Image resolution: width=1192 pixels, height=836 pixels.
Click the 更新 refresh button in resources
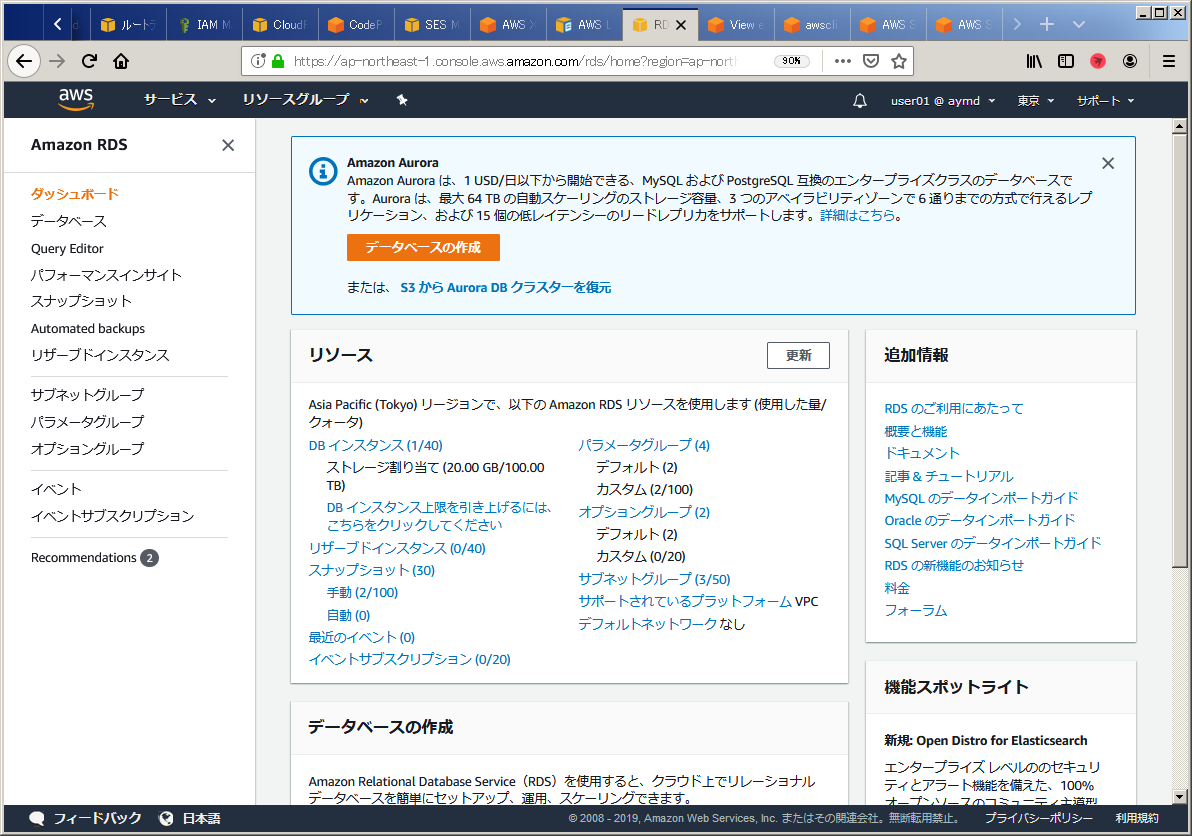(x=798, y=355)
